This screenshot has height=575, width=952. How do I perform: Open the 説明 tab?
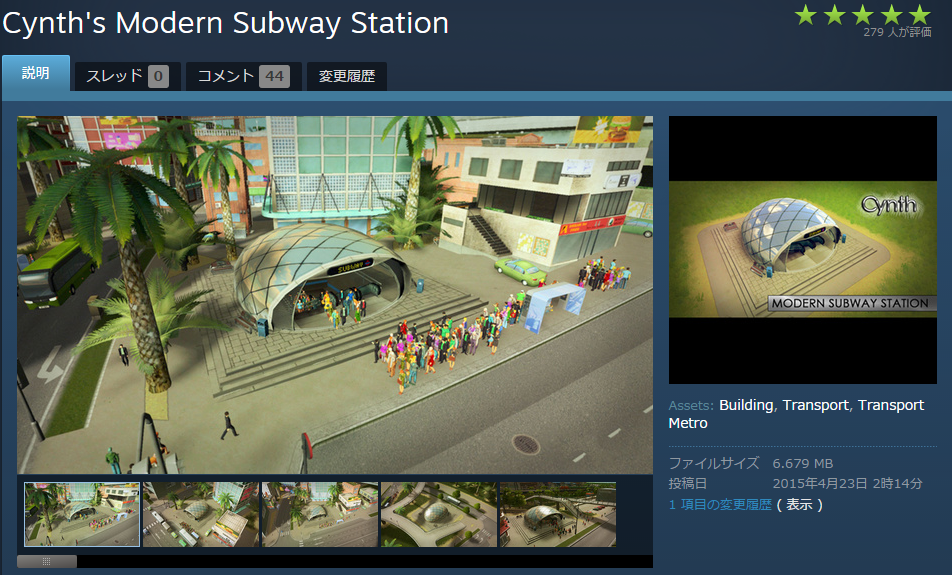36,73
